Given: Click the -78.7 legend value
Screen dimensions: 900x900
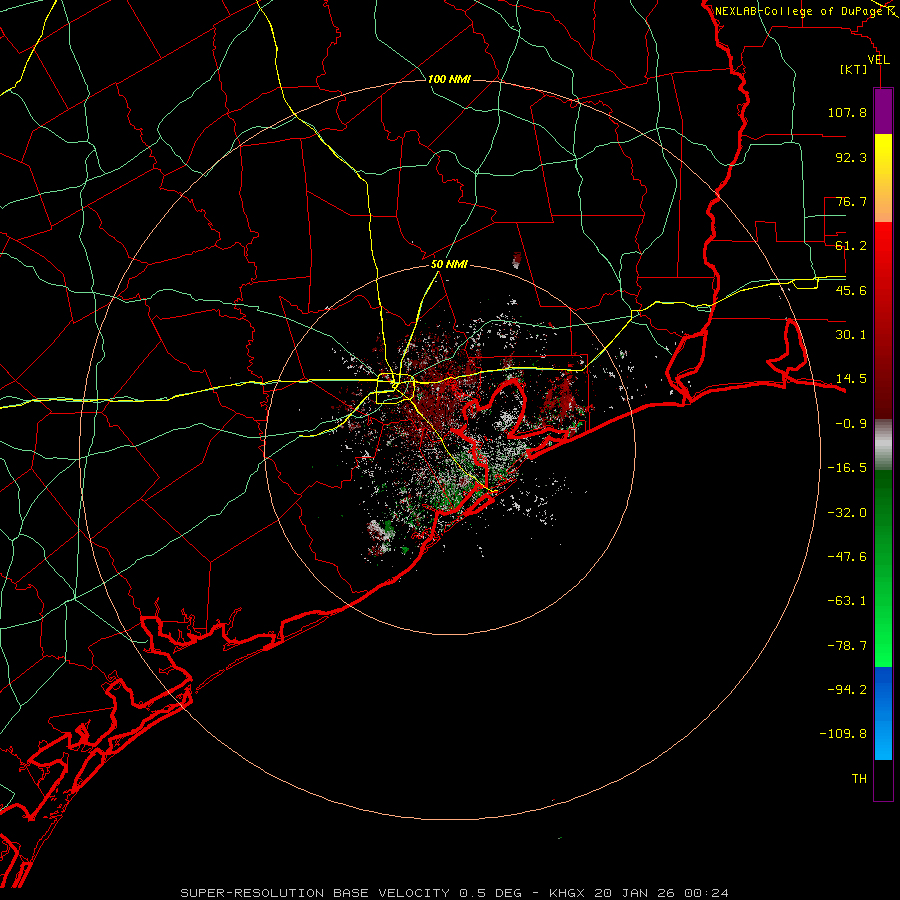Looking at the screenshot, I should coord(847,646).
